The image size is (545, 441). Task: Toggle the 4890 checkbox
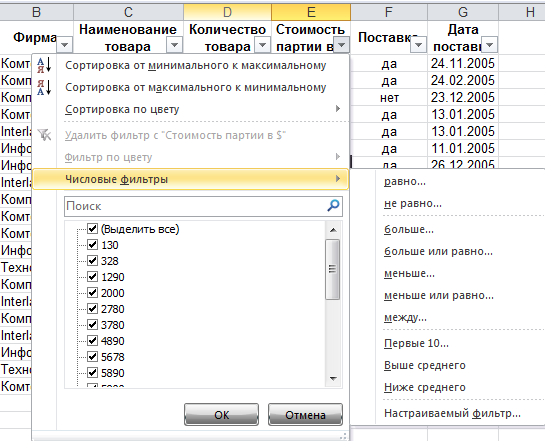coord(92,341)
